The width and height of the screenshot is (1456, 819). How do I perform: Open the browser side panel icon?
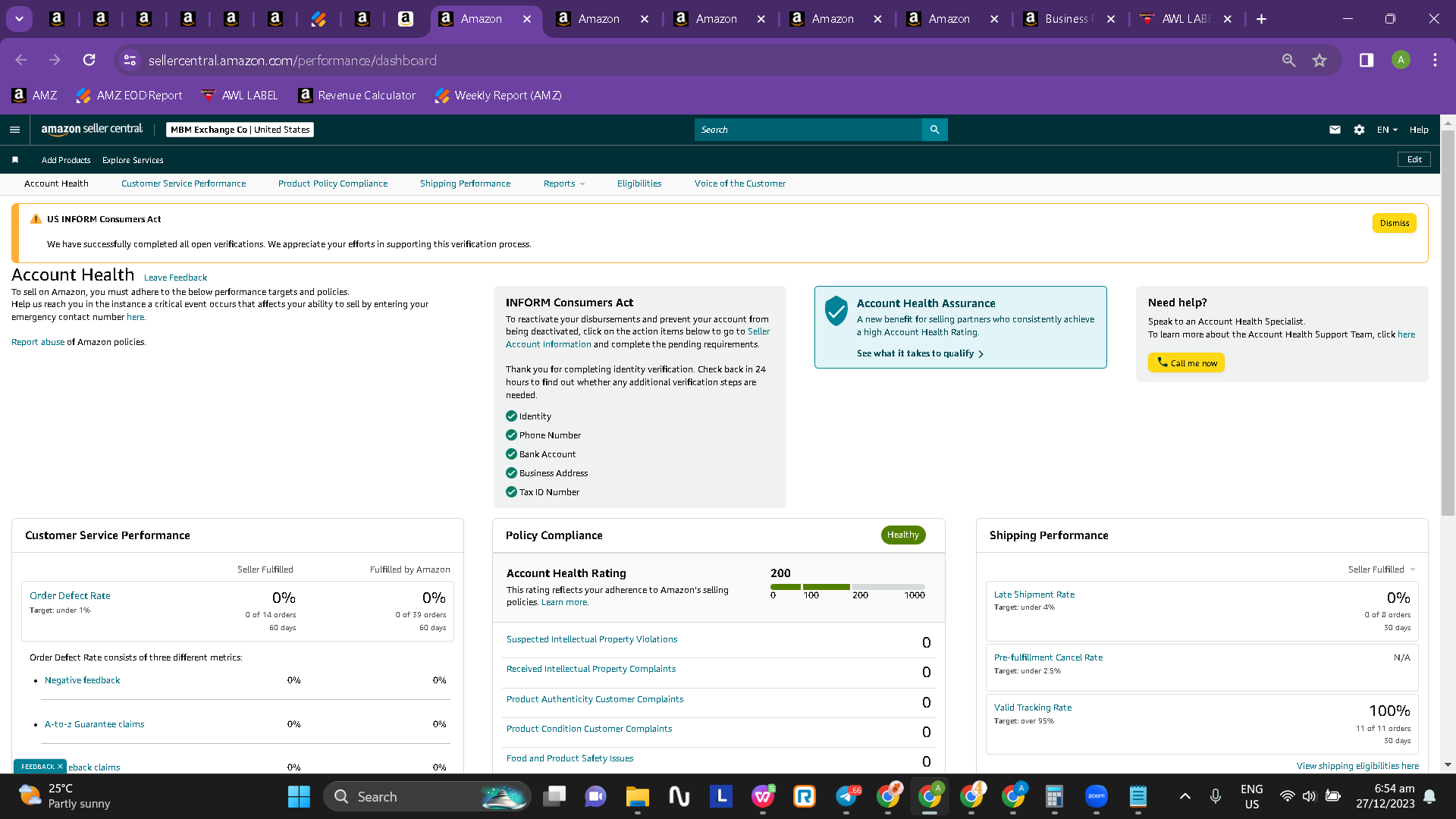click(x=1367, y=60)
